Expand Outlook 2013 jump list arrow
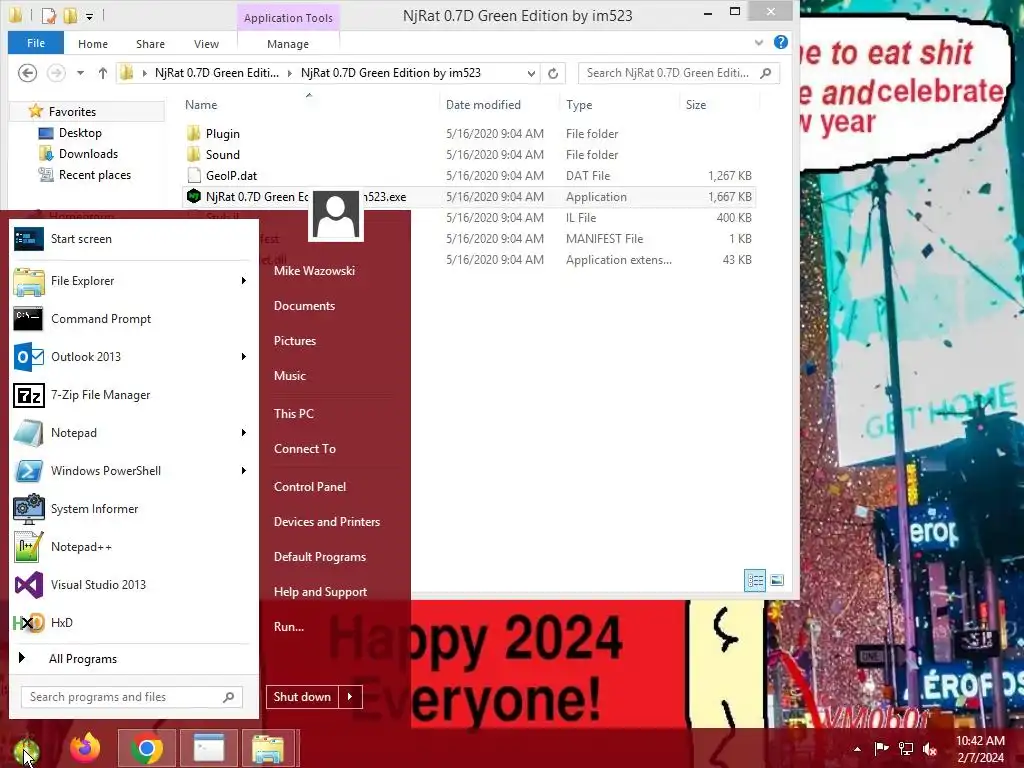The width and height of the screenshot is (1024, 768). [244, 357]
